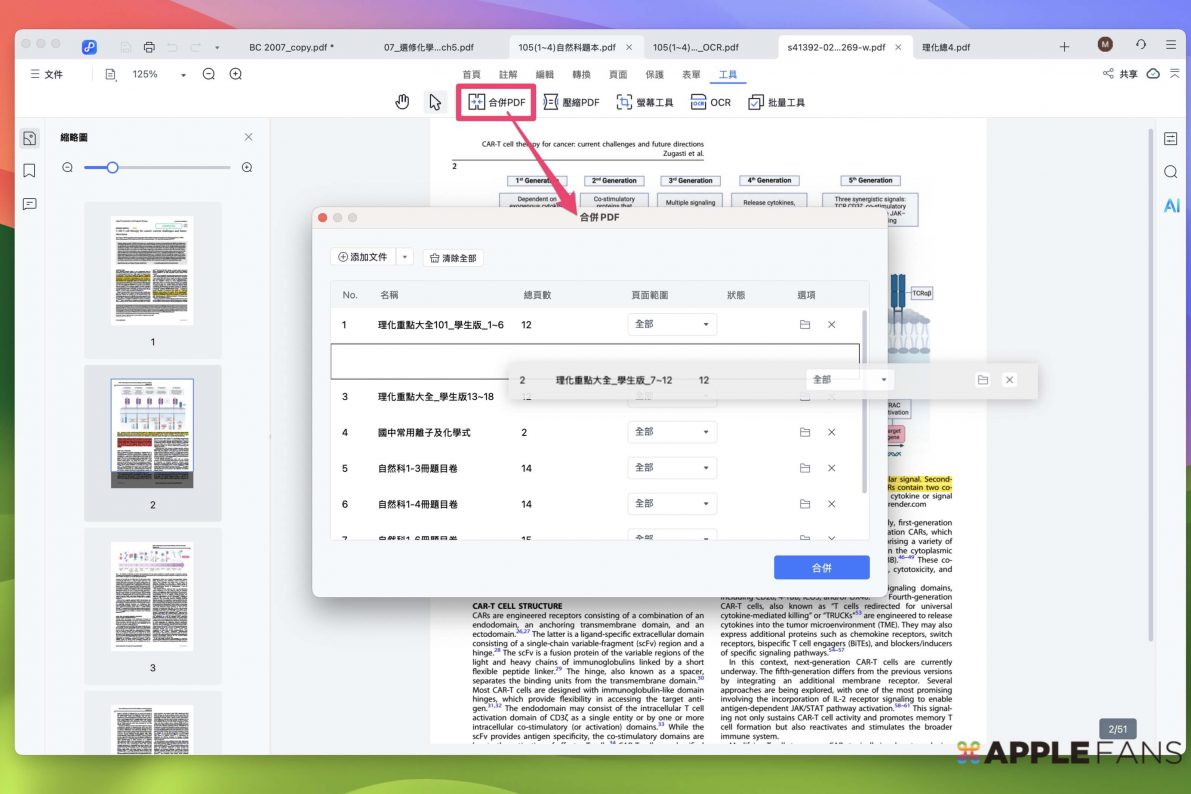Open the 螢幕工具 screen tool

(x=645, y=102)
